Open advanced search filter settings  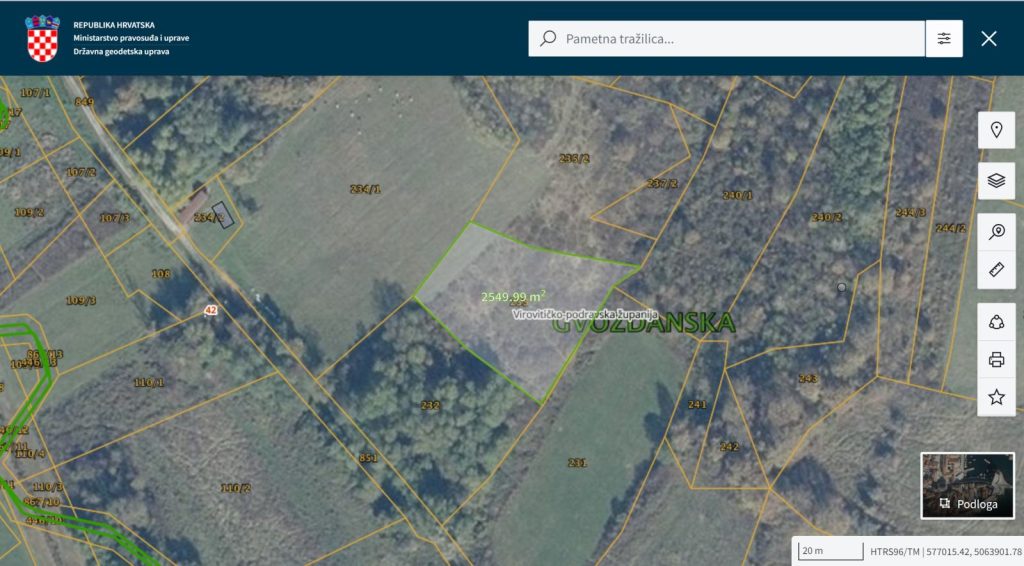[944, 39]
